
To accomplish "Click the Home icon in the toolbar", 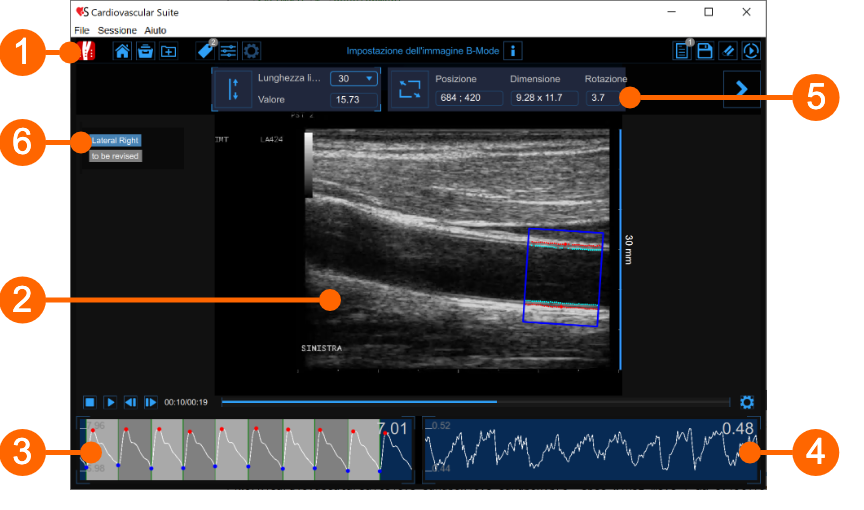I will 122,51.
